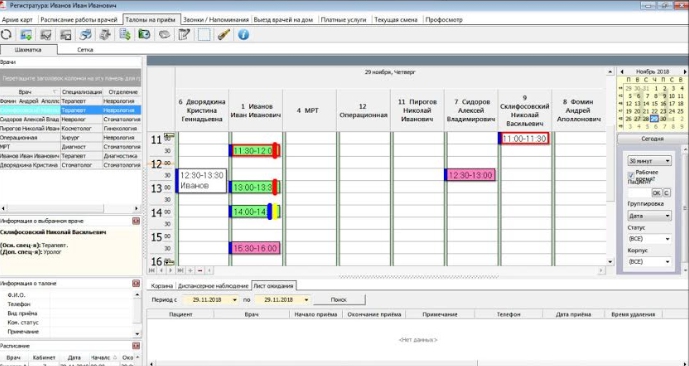This screenshot has height=366, width=689.
Task: Select doctor row 'Сидоров Алексей Влад'
Action: [x=70, y=119]
